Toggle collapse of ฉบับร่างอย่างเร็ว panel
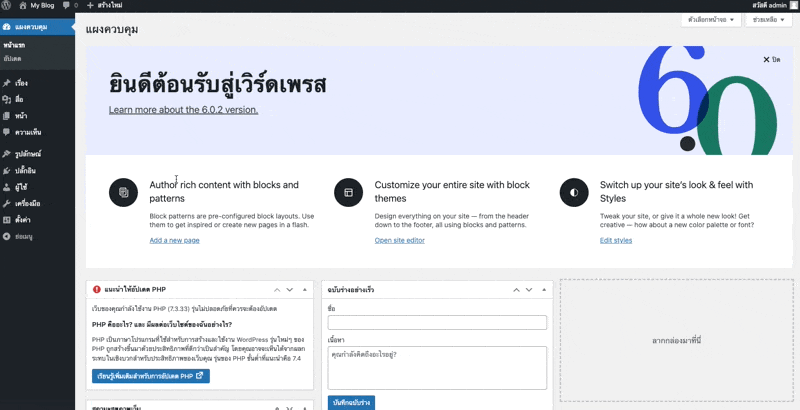 click(544, 290)
